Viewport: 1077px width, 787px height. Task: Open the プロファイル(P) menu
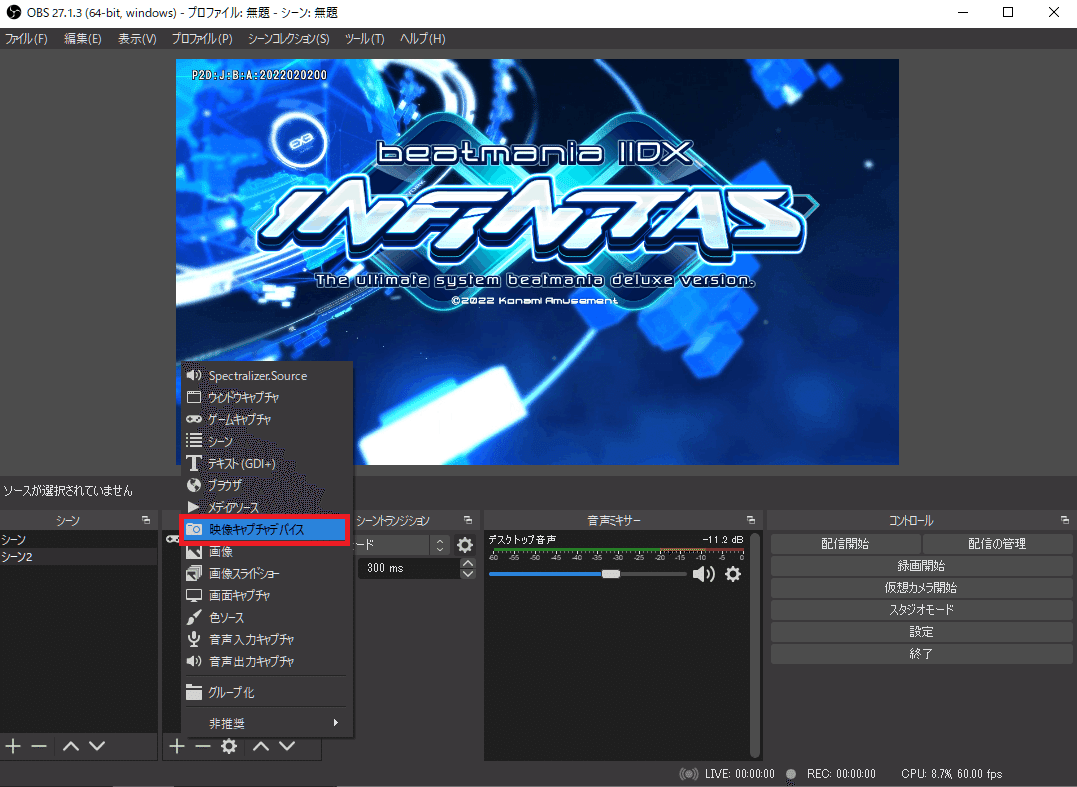click(201, 38)
